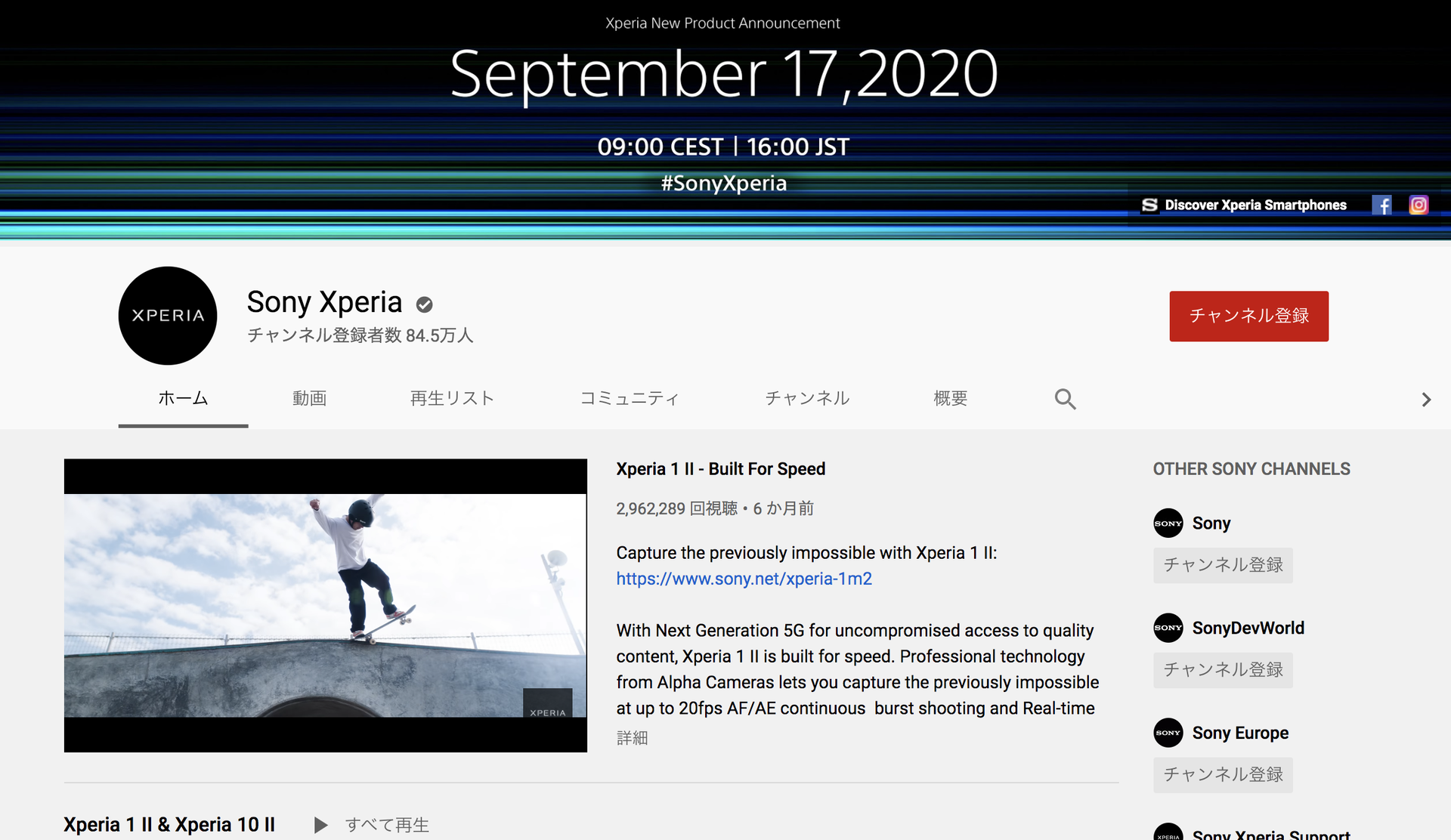This screenshot has width=1451, height=840.
Task: Click the Sony Xperia Support avatar icon
Action: tap(1168, 832)
